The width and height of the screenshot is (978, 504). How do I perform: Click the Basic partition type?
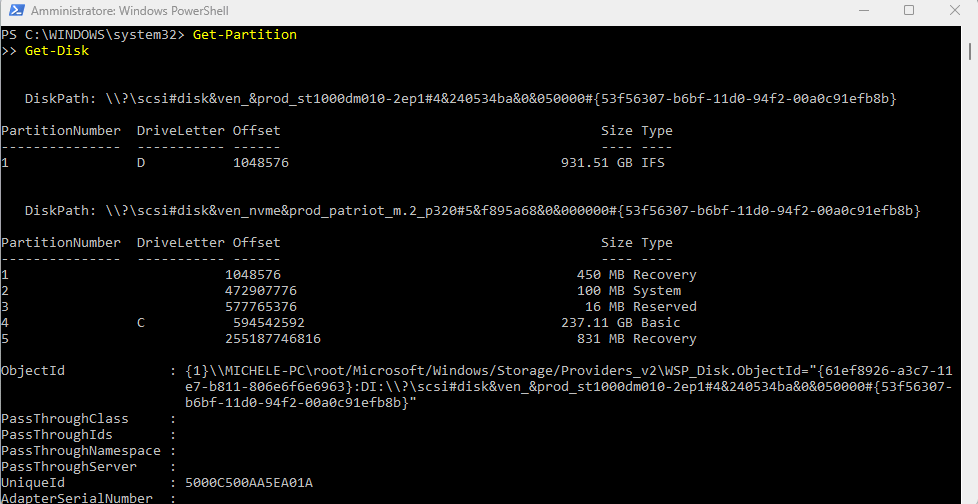coord(661,322)
